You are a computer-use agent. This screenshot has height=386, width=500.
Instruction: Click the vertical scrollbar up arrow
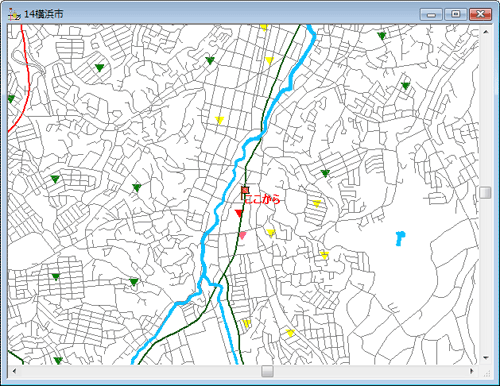[486, 32]
